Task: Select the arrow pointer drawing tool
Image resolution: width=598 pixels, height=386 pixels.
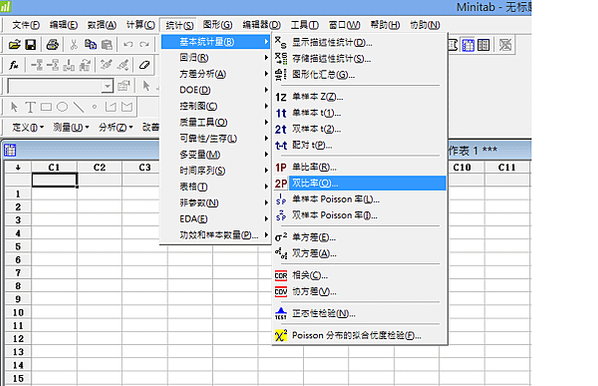Action: [14, 107]
